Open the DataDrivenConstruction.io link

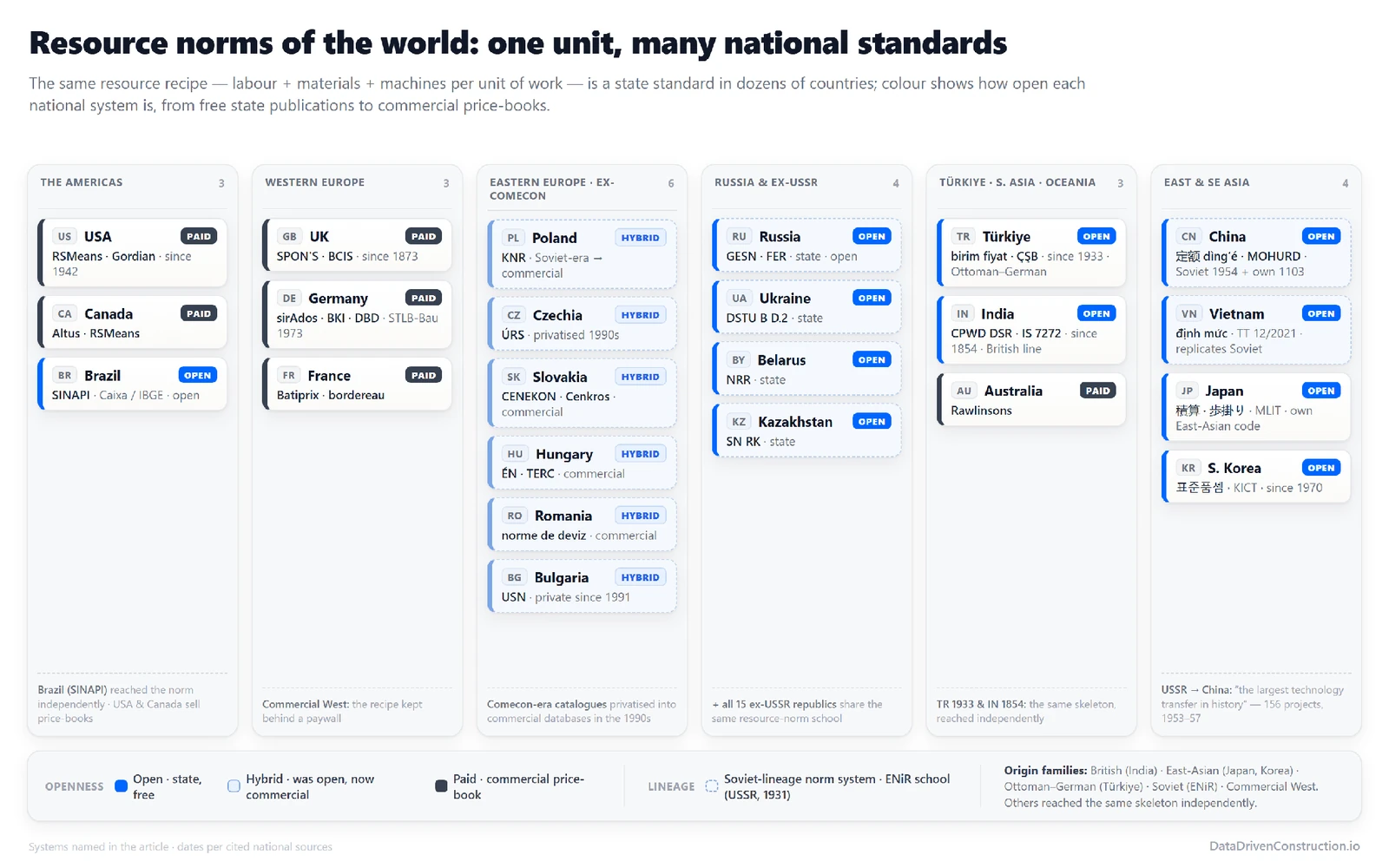click(1285, 845)
